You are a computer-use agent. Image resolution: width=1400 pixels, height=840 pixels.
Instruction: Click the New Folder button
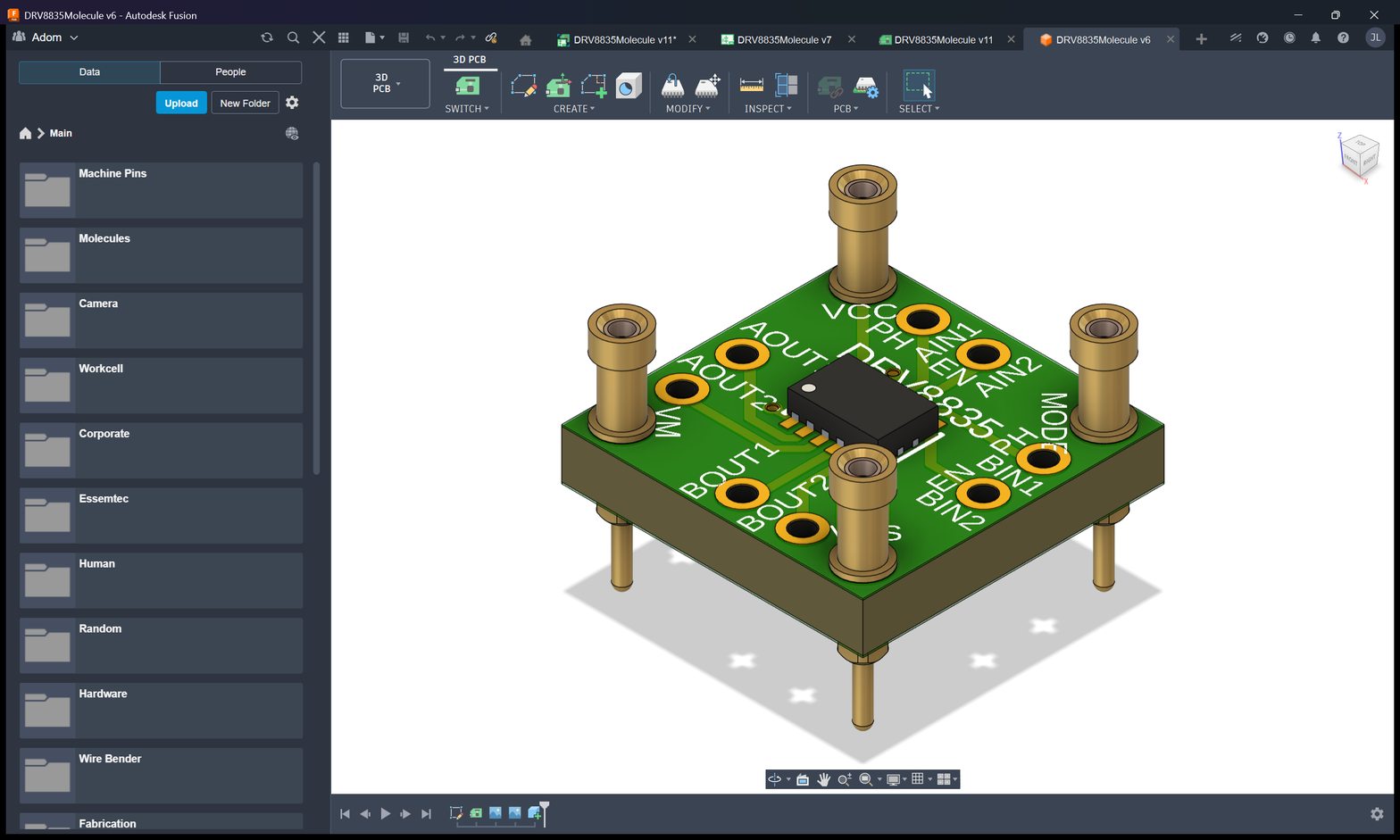click(245, 103)
